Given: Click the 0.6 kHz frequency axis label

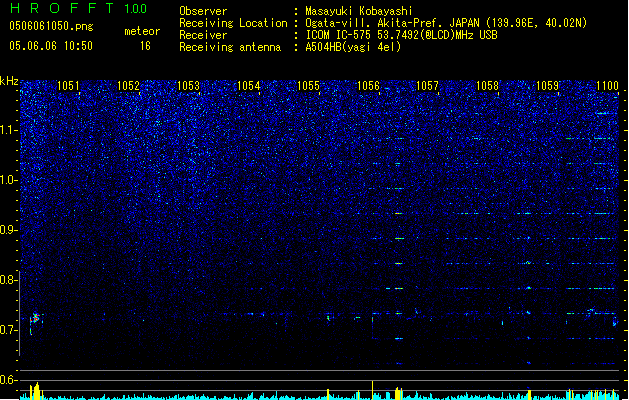Looking at the screenshot, I should (9, 380).
